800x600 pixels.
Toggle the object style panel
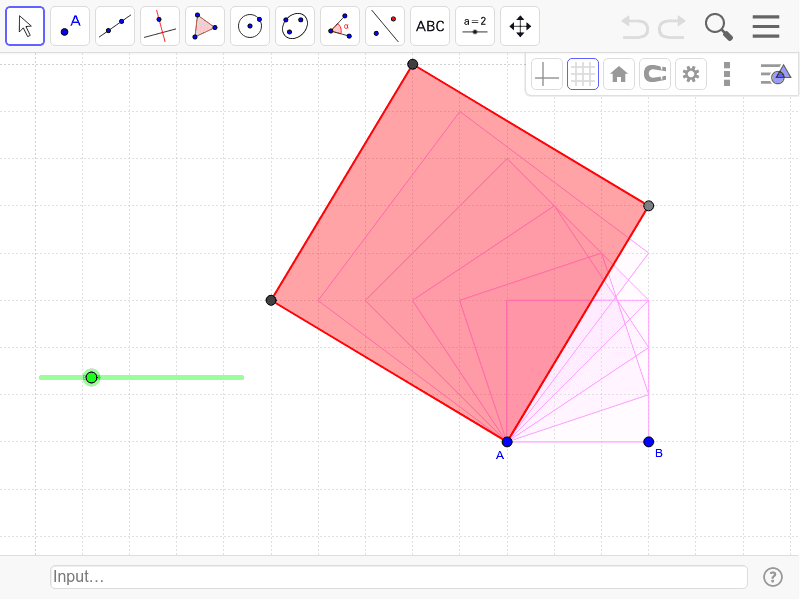[x=776, y=73]
